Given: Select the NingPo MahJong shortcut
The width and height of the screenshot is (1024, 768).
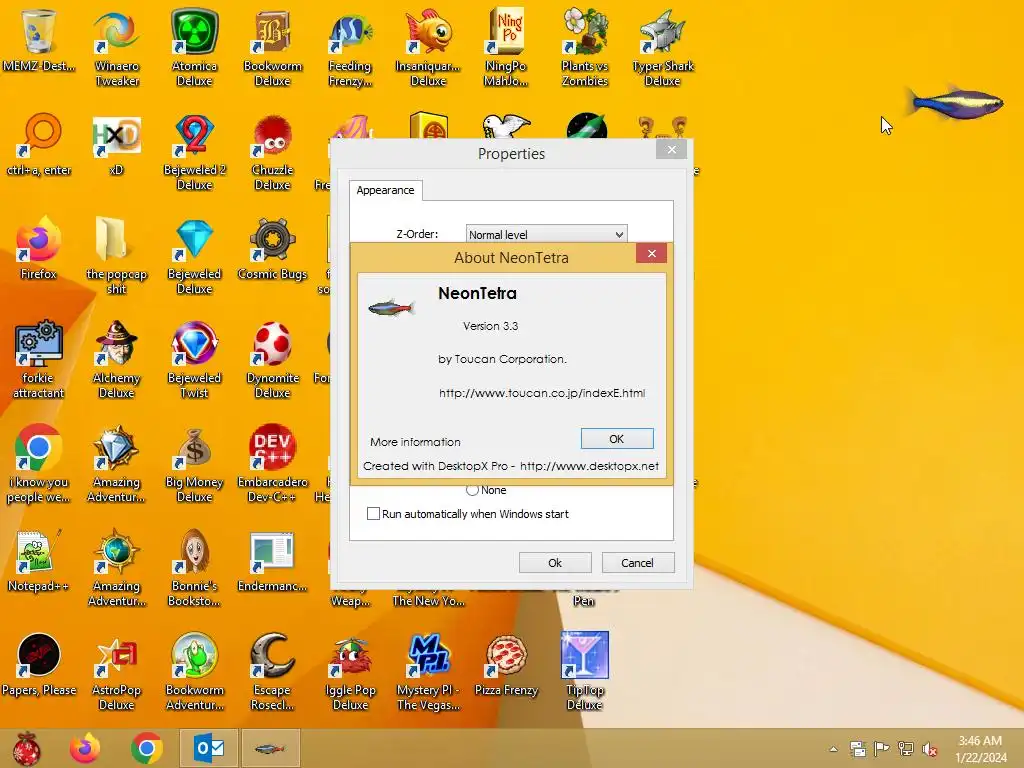Looking at the screenshot, I should (506, 47).
